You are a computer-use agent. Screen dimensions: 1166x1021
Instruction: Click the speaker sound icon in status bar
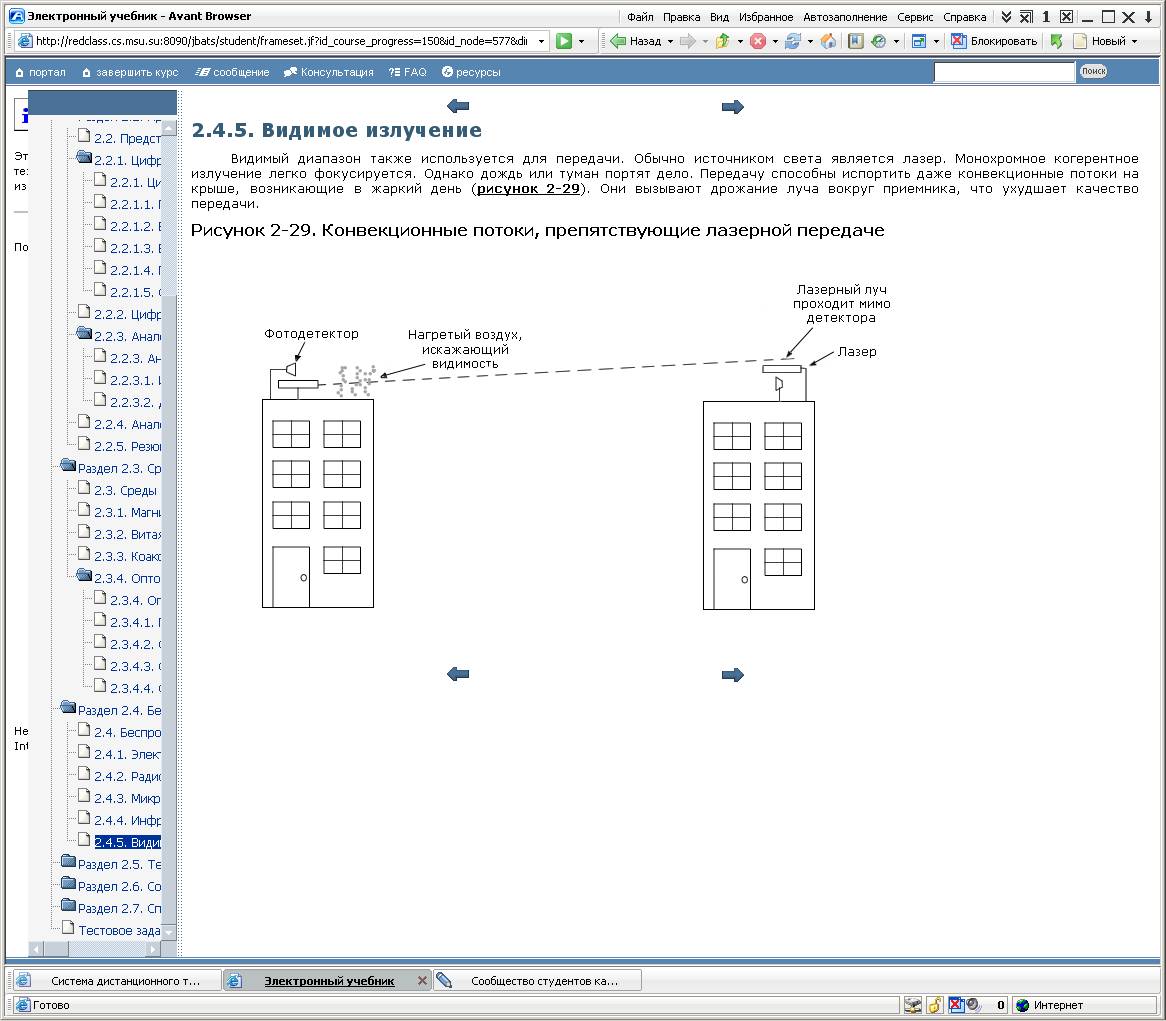click(x=973, y=1005)
